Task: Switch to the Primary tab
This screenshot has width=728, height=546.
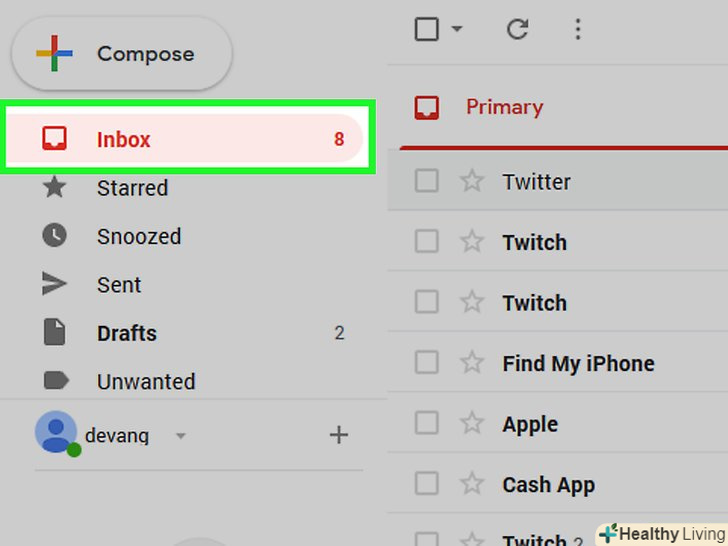Action: coord(503,107)
